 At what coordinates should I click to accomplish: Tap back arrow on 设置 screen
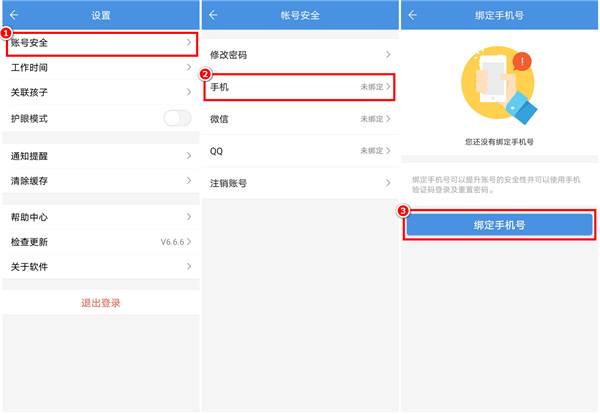point(14,15)
